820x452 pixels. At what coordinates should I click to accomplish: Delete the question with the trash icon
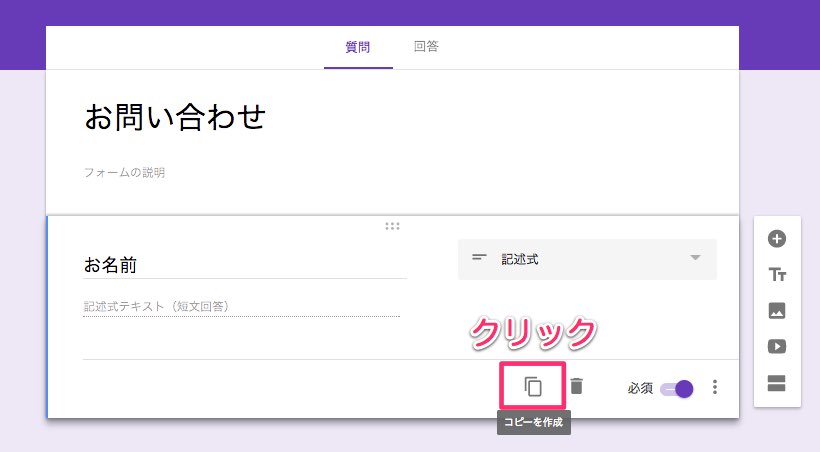(x=576, y=386)
